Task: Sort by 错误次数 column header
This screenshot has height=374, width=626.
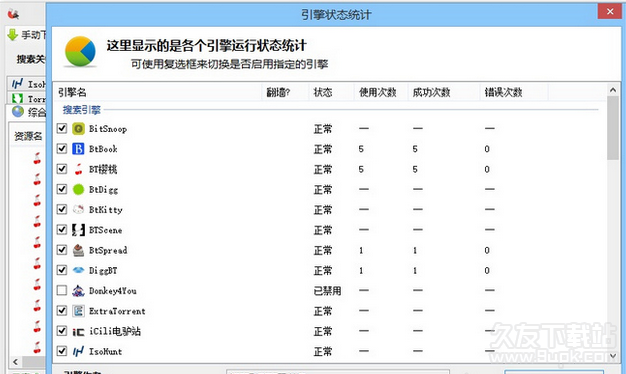Action: [514, 92]
